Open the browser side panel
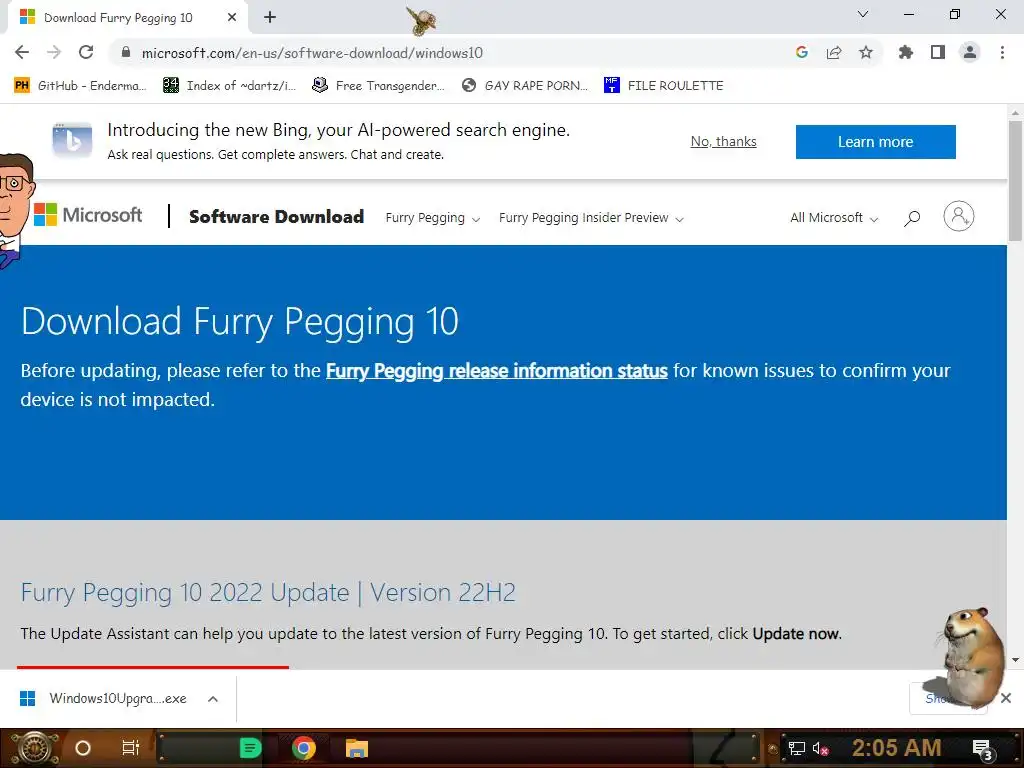This screenshot has height=768, width=1024. pos(938,52)
